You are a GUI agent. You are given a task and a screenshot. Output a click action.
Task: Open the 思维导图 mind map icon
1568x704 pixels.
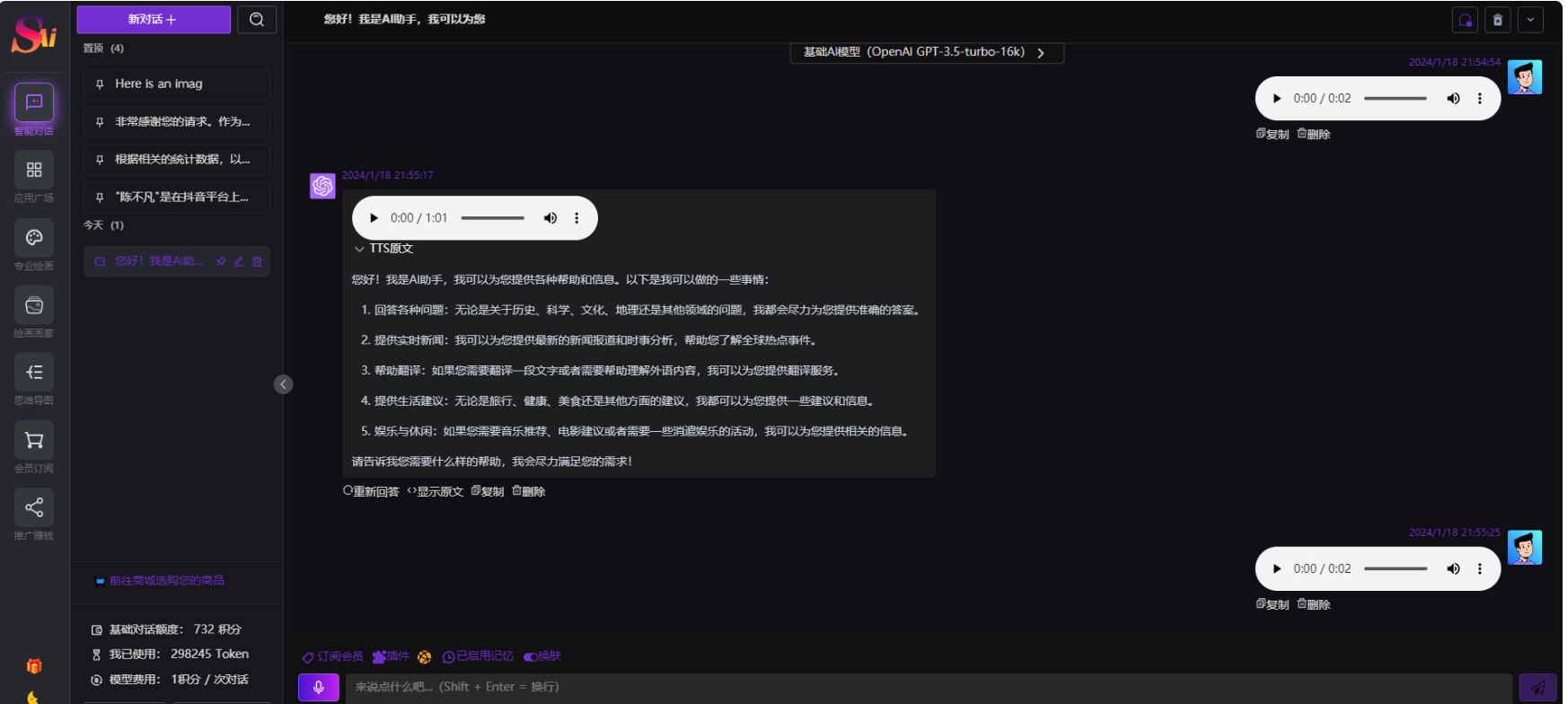[34, 373]
